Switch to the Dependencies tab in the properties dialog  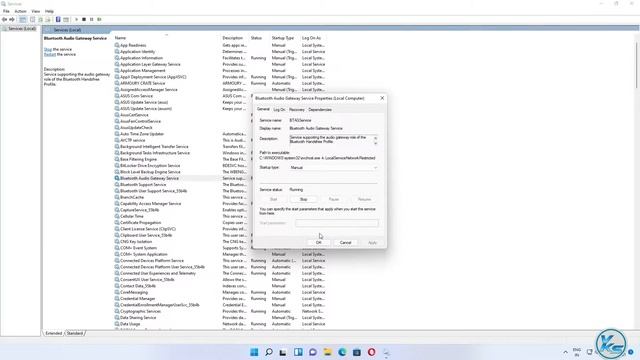[x=320, y=110]
